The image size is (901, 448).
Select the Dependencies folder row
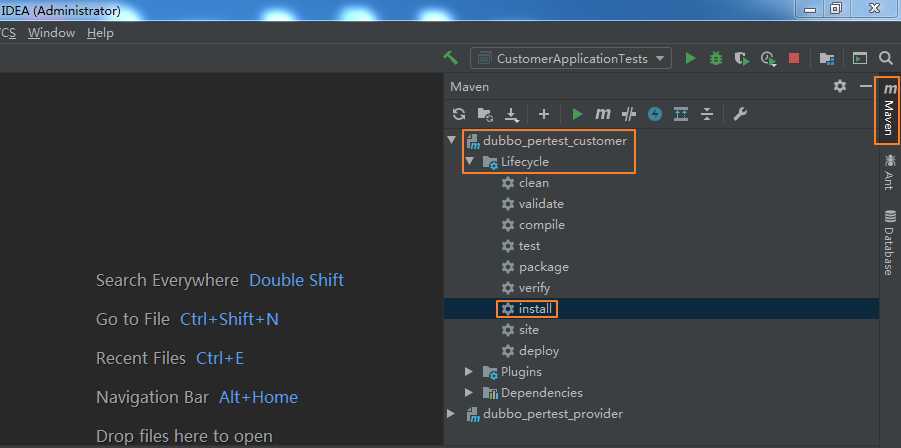click(x=542, y=393)
